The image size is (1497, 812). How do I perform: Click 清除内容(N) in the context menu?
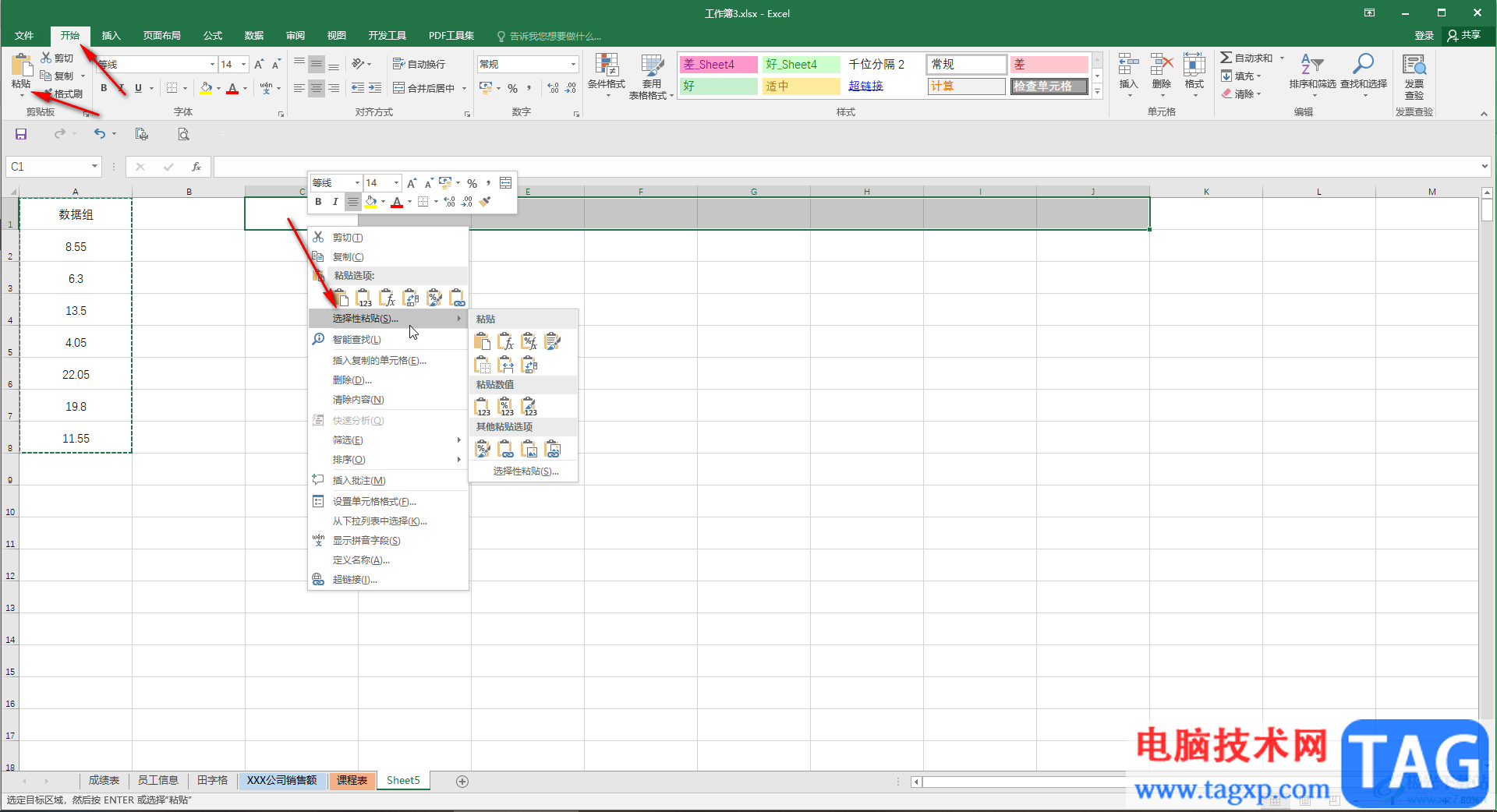pyautogui.click(x=358, y=400)
